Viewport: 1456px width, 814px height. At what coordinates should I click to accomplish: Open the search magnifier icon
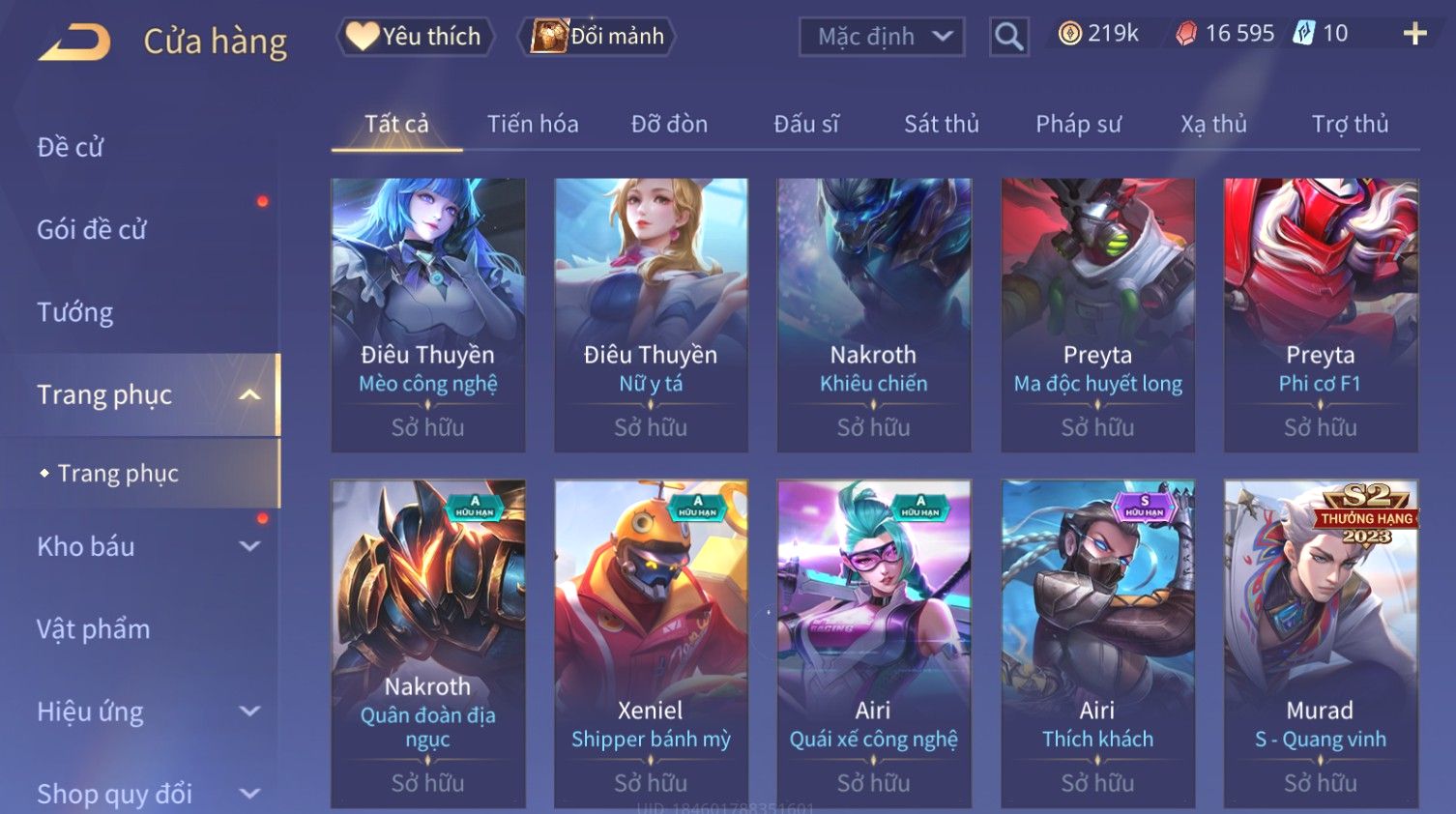click(x=1008, y=37)
